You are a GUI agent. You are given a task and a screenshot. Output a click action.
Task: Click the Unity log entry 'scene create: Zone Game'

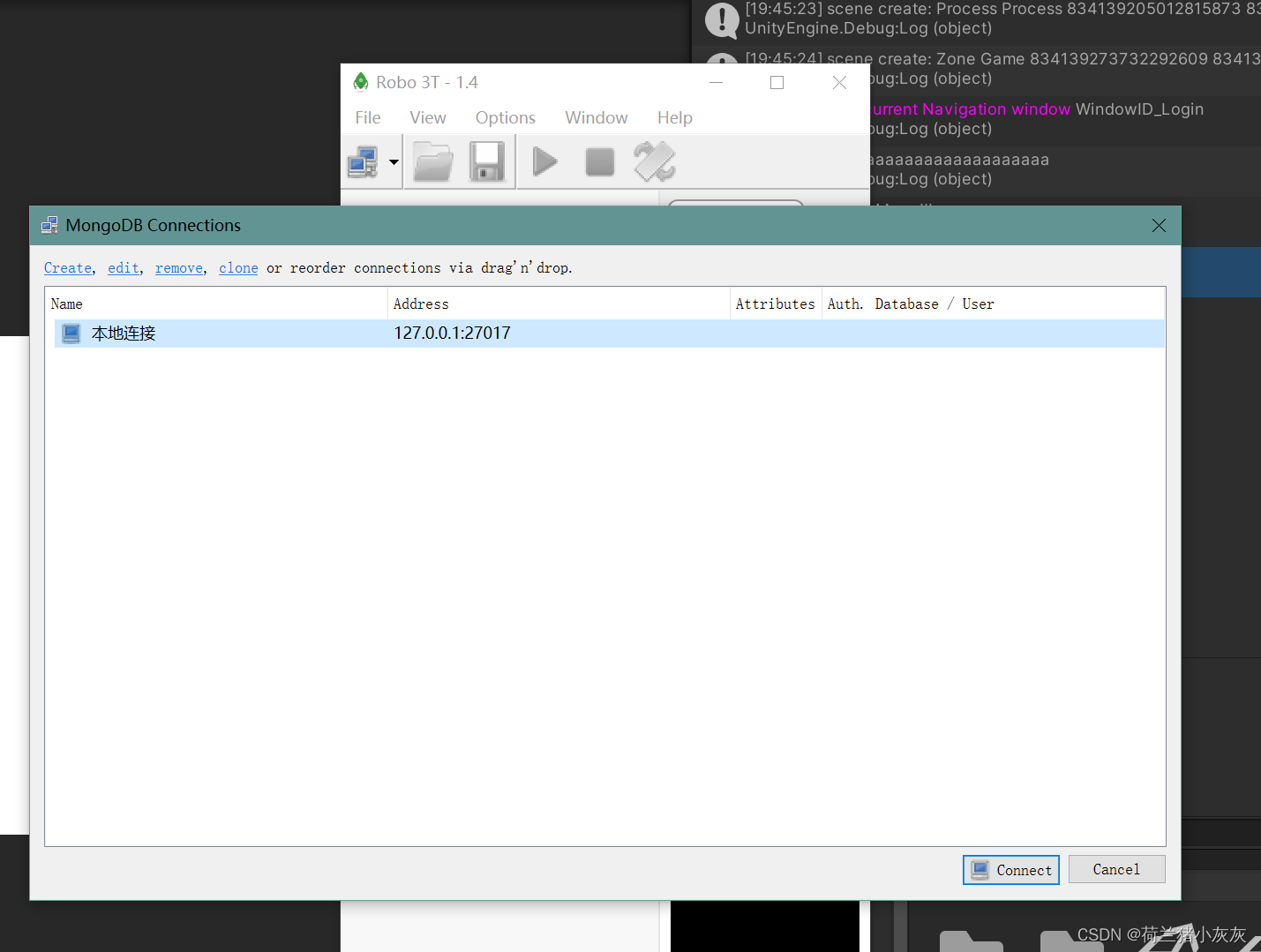coord(977,69)
